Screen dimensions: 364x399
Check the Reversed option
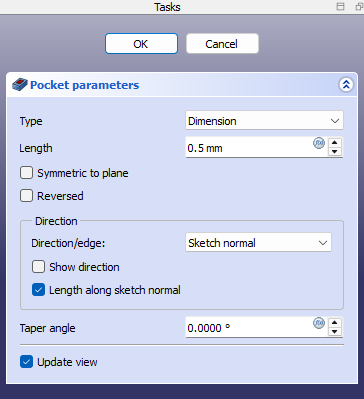tap(26, 196)
